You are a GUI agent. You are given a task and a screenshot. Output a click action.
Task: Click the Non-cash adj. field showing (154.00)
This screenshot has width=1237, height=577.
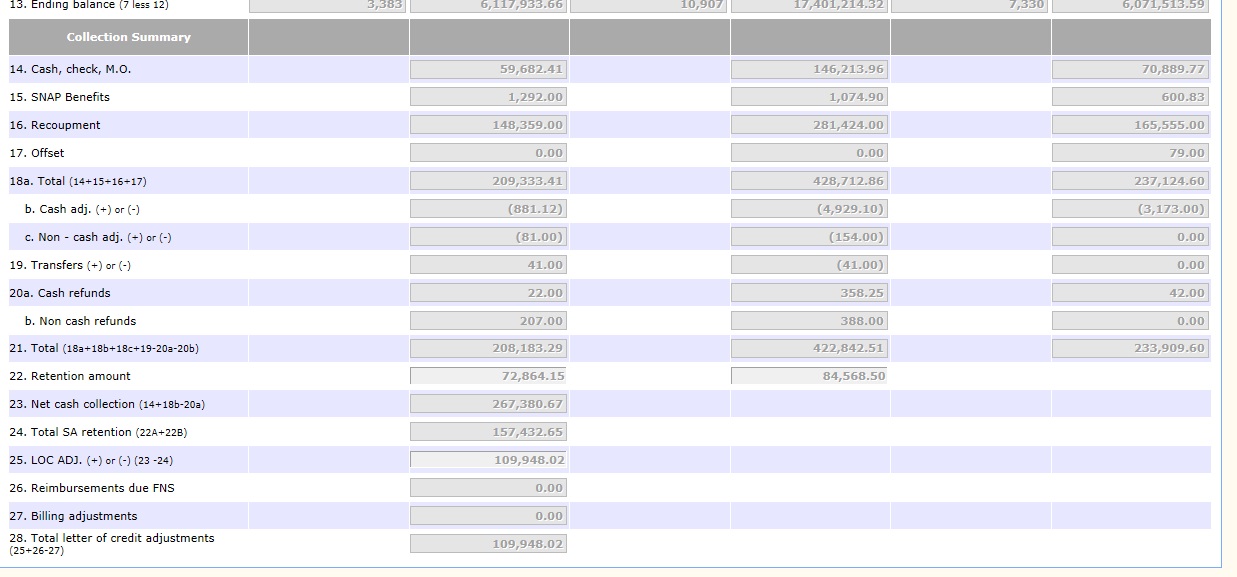pos(809,237)
